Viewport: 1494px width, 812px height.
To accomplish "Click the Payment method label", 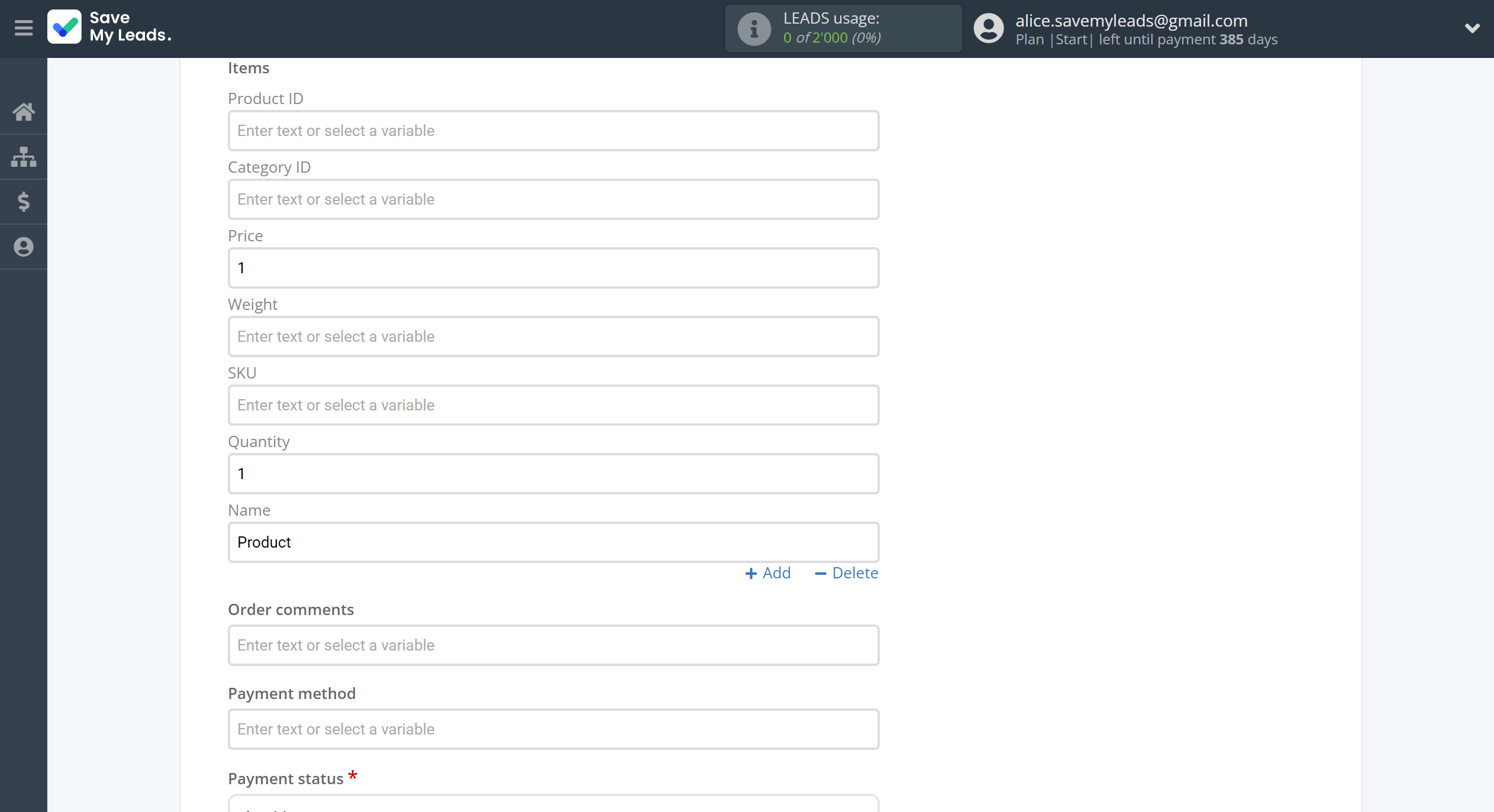I will (x=292, y=694).
